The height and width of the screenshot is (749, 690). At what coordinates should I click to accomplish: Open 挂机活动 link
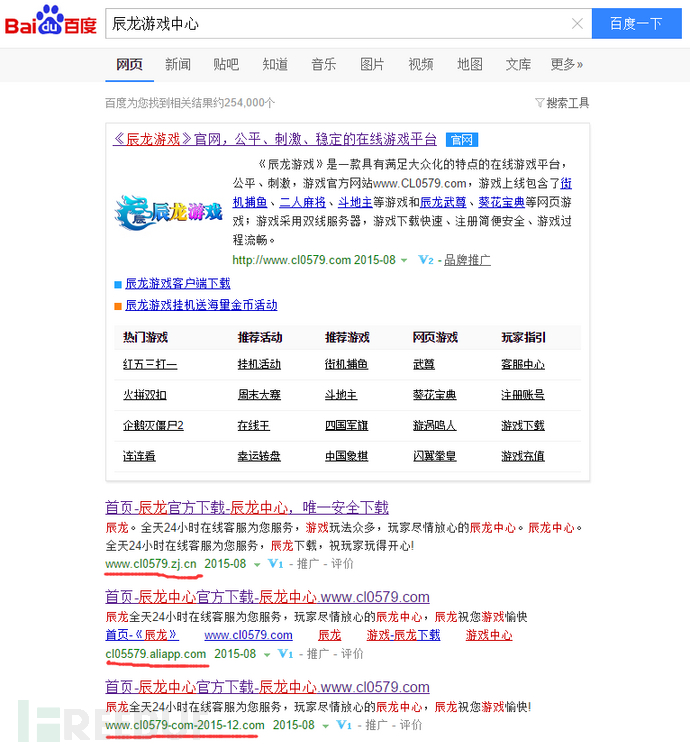[259, 364]
